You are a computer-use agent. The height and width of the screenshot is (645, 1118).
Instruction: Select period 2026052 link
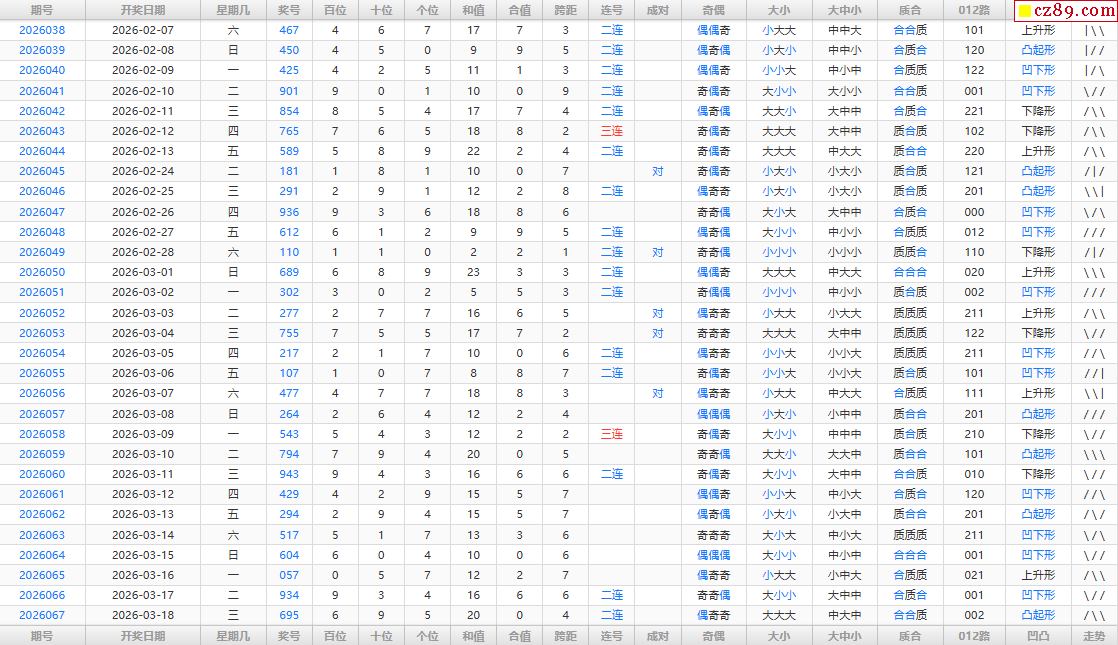[42, 313]
